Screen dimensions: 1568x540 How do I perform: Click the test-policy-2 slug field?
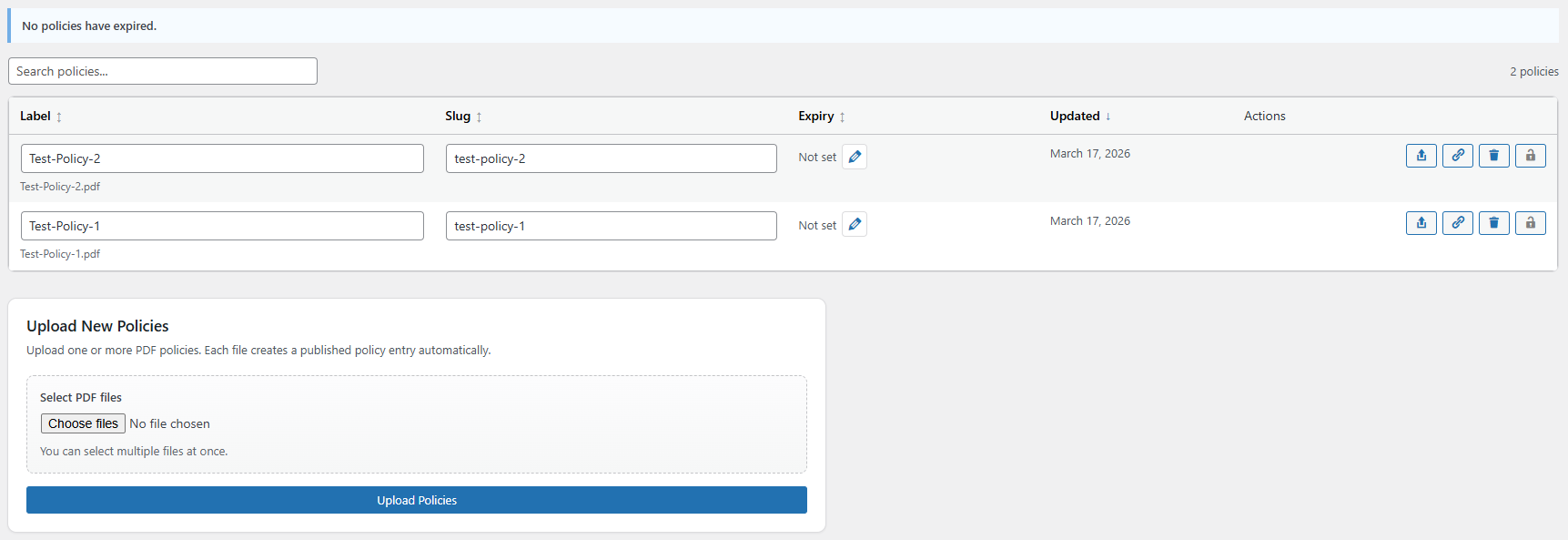(611, 158)
